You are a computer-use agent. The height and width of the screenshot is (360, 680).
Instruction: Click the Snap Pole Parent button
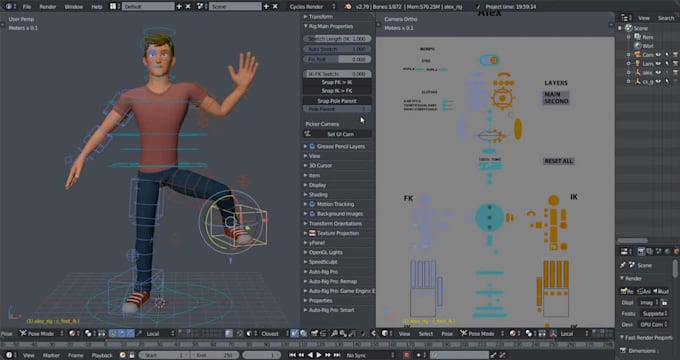[337, 101]
